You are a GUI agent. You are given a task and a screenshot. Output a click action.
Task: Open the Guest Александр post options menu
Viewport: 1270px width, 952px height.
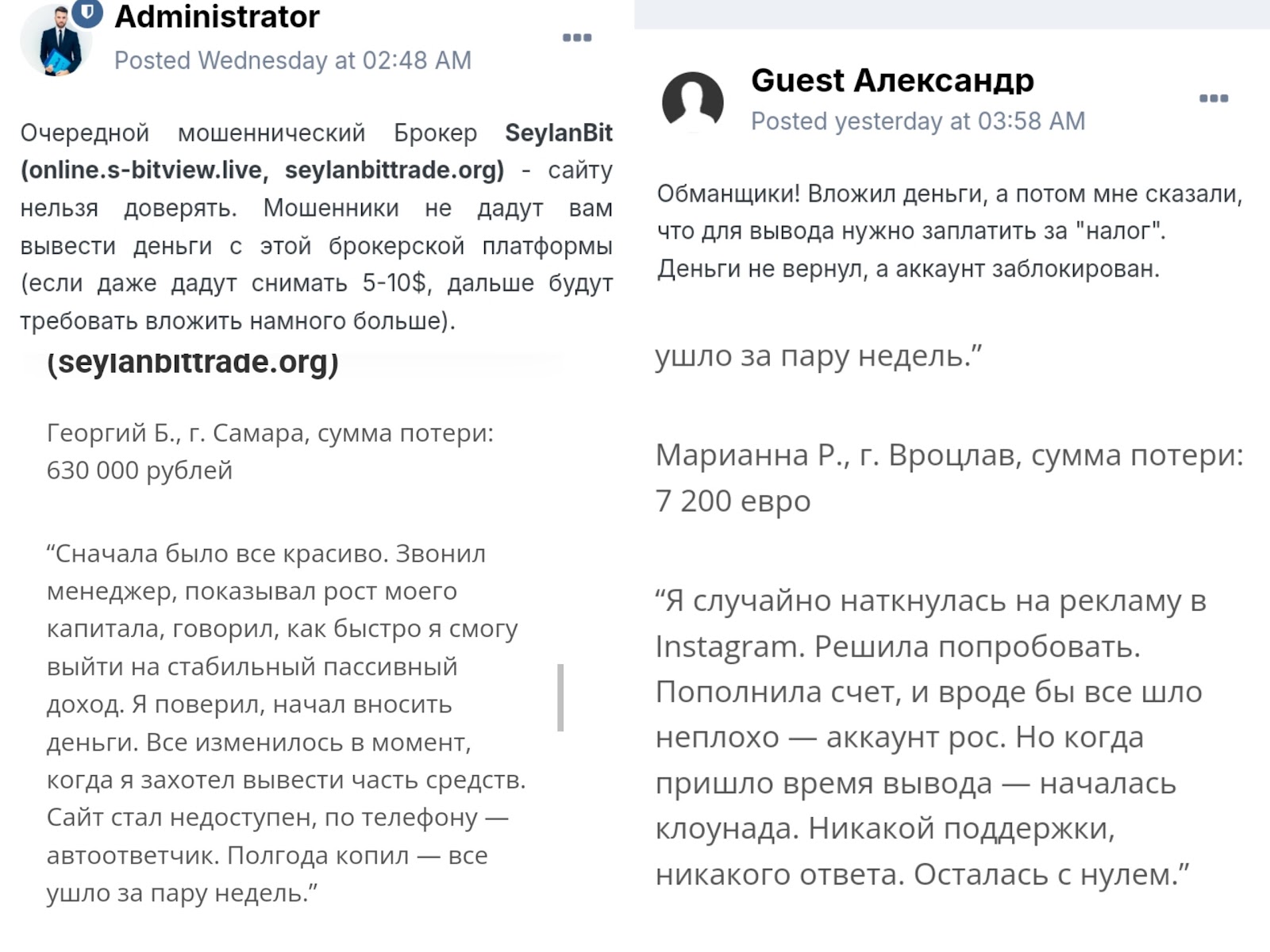tap(1214, 98)
